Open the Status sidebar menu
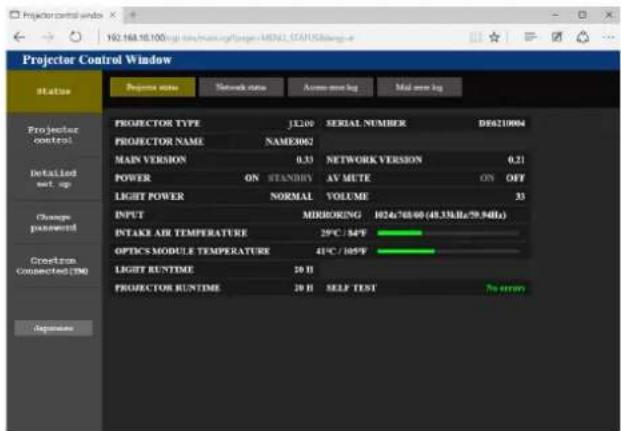621x431 pixels. [54, 92]
